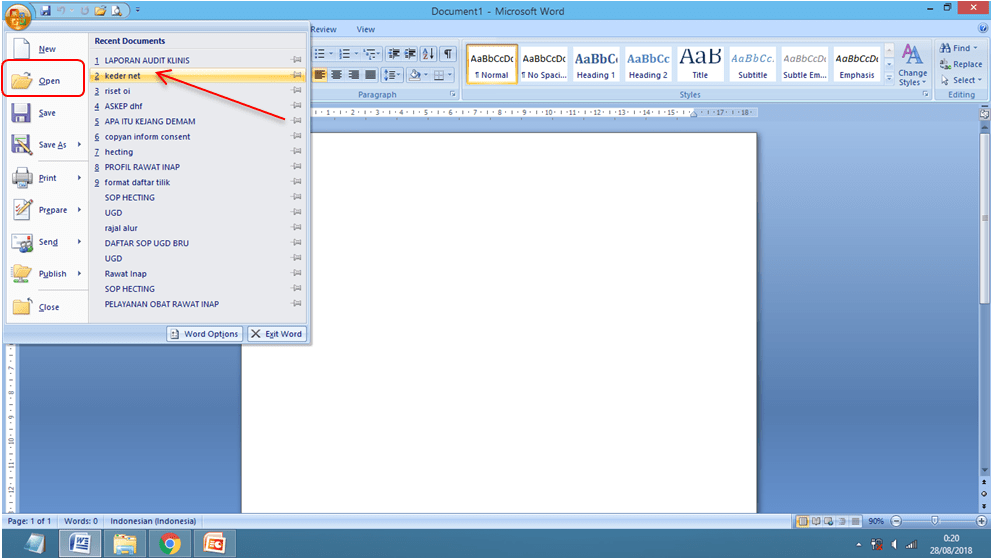Open Google Chrome from the taskbar

[170, 543]
